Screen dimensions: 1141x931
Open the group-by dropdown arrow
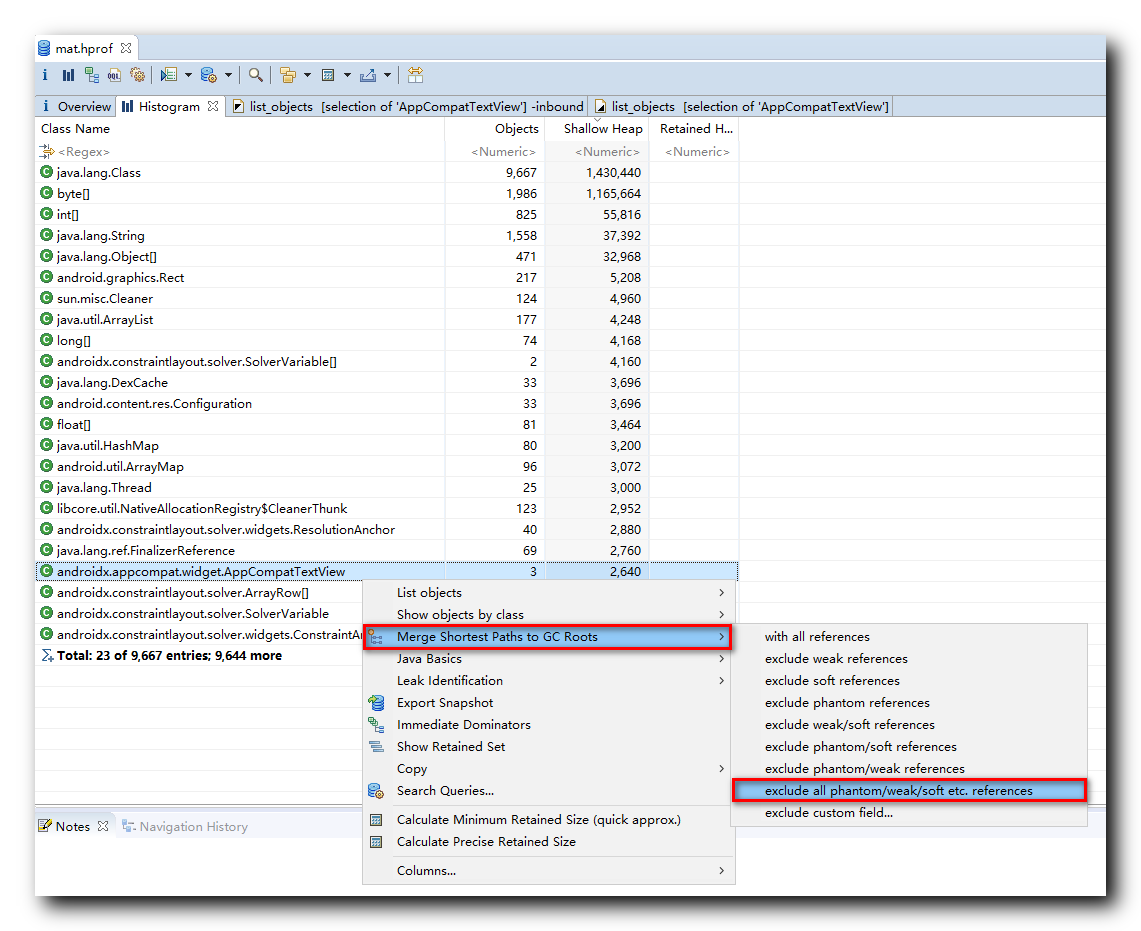coord(308,75)
